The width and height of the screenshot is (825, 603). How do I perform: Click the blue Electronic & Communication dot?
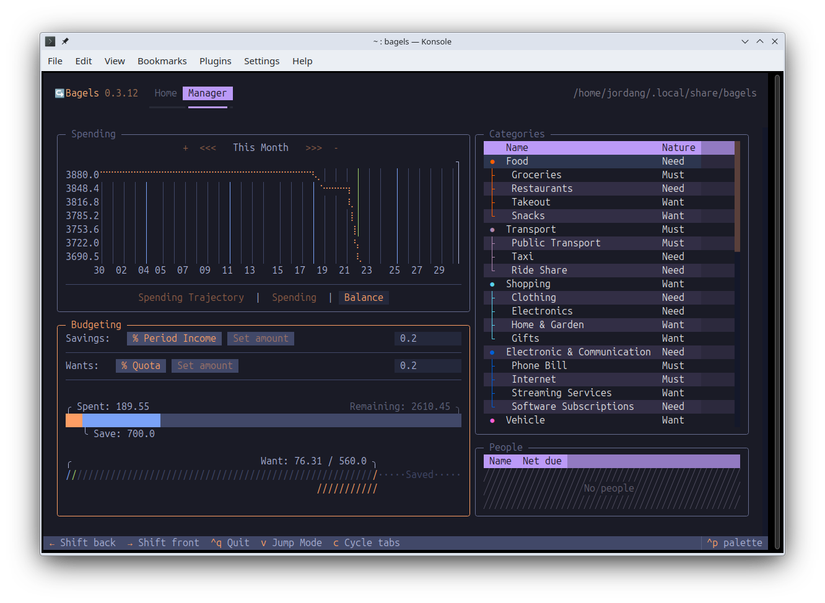click(x=491, y=352)
